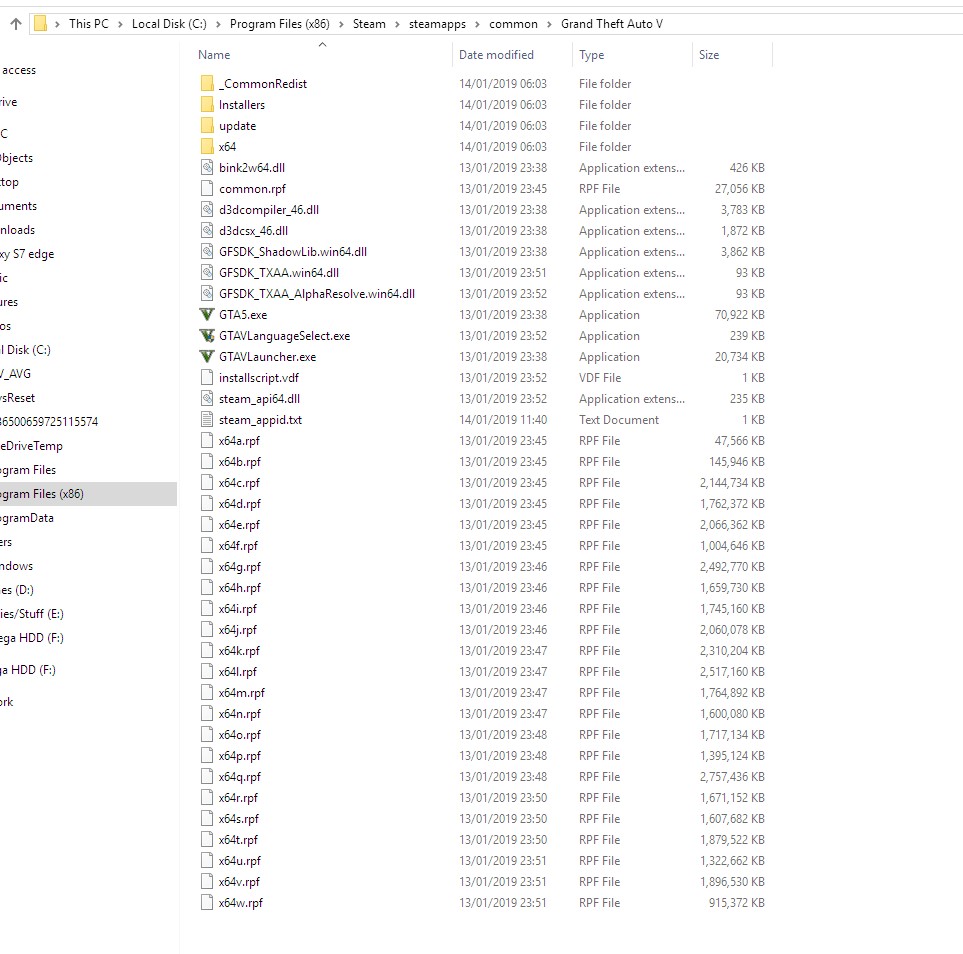Navigate to Steam breadcrumb
Viewport: 963px width, 954px height.
pos(369,24)
